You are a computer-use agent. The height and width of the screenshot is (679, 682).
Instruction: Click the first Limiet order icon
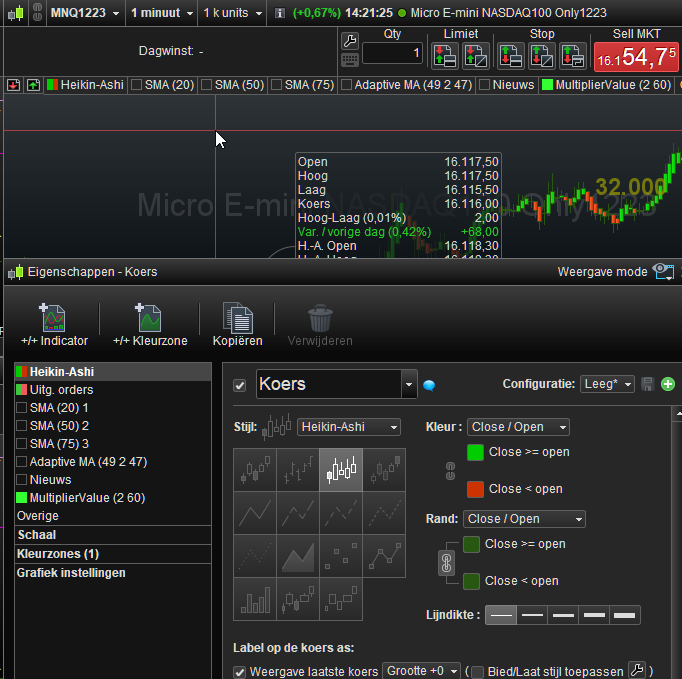[x=445, y=56]
